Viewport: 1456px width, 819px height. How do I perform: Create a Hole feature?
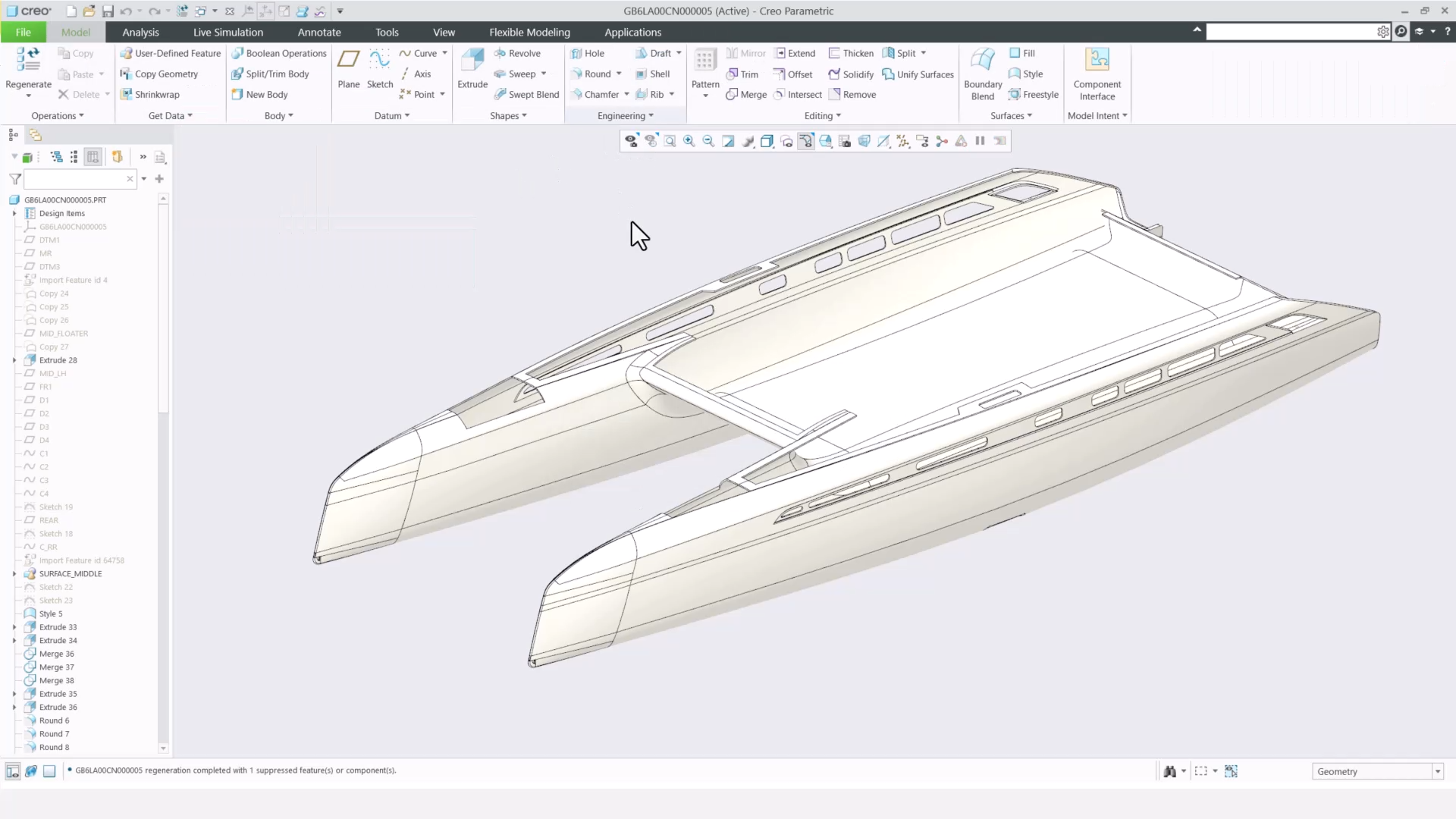(587, 53)
